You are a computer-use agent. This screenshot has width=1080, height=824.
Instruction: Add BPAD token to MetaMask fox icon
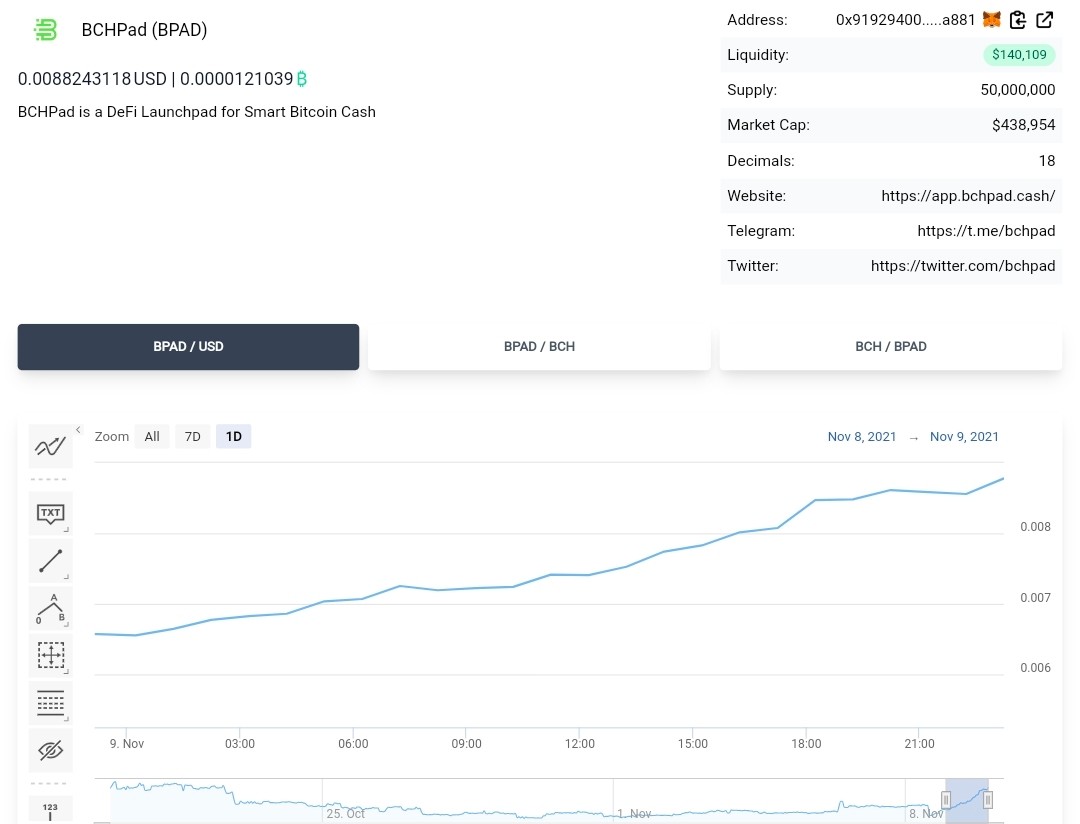[991, 20]
